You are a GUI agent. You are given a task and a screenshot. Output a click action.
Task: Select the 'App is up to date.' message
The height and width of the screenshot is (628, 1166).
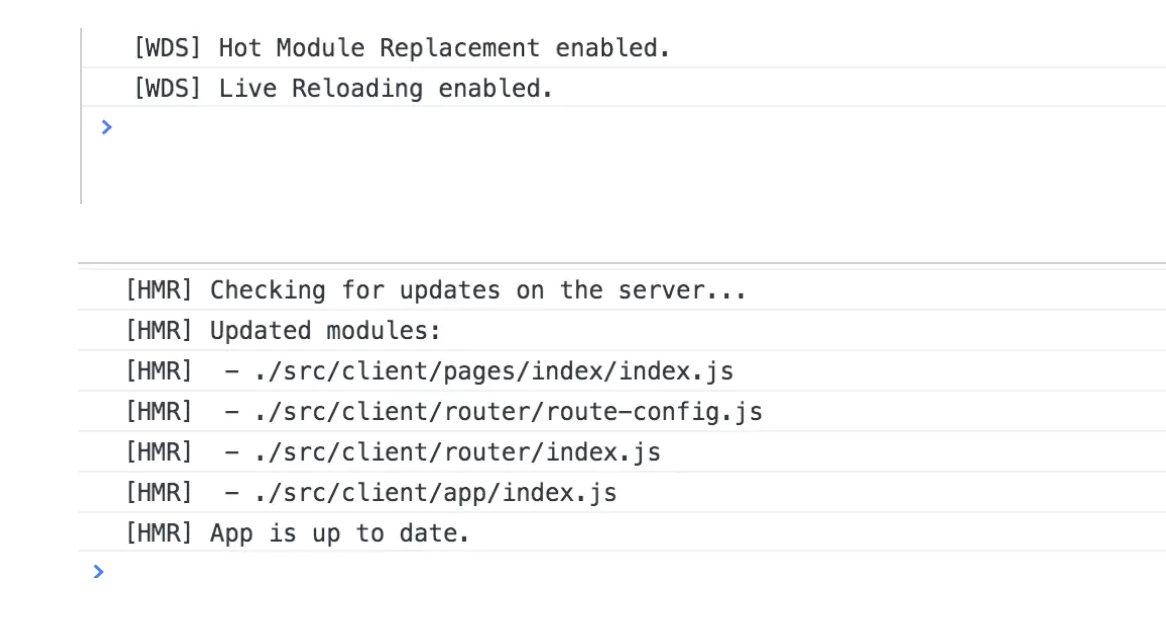(339, 534)
